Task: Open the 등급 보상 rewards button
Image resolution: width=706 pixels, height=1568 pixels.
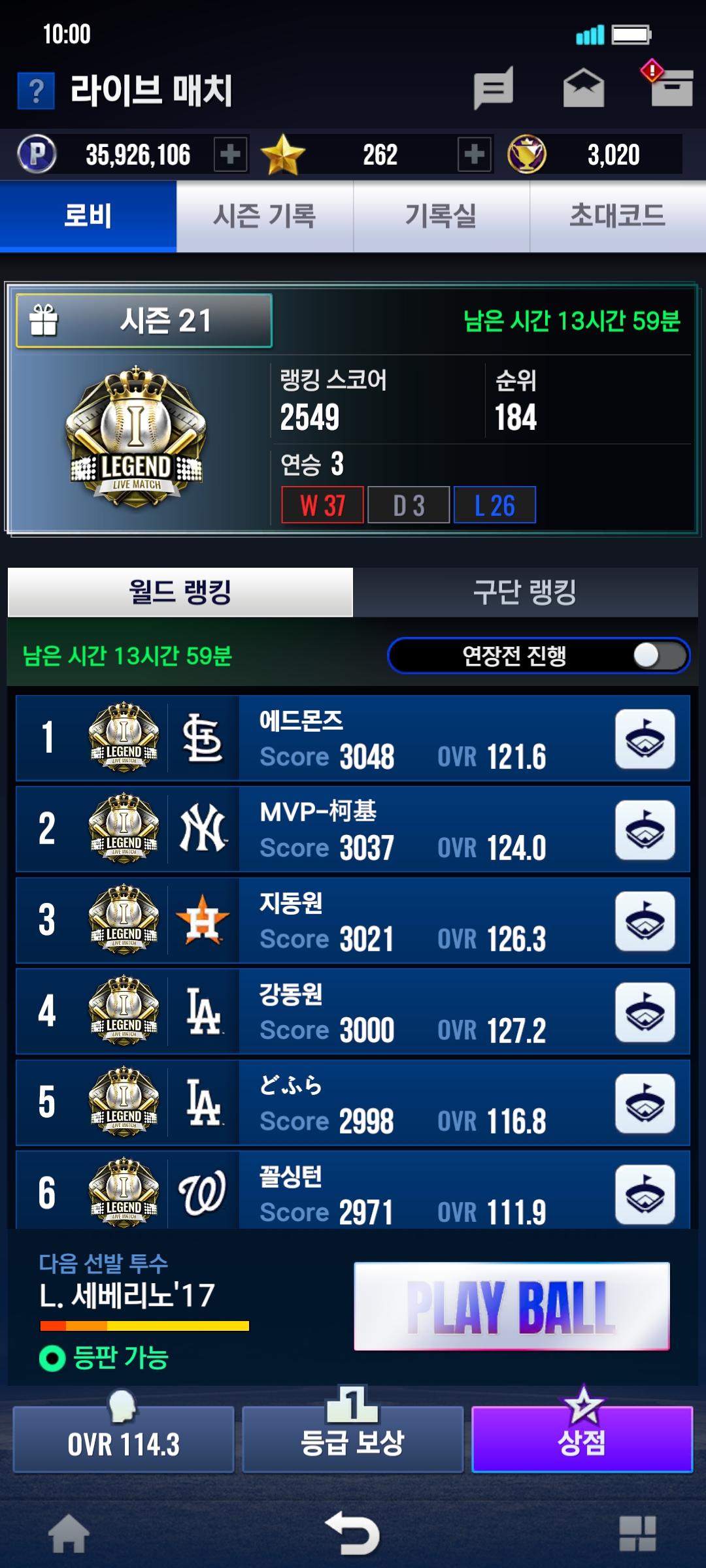Action: [353, 1439]
